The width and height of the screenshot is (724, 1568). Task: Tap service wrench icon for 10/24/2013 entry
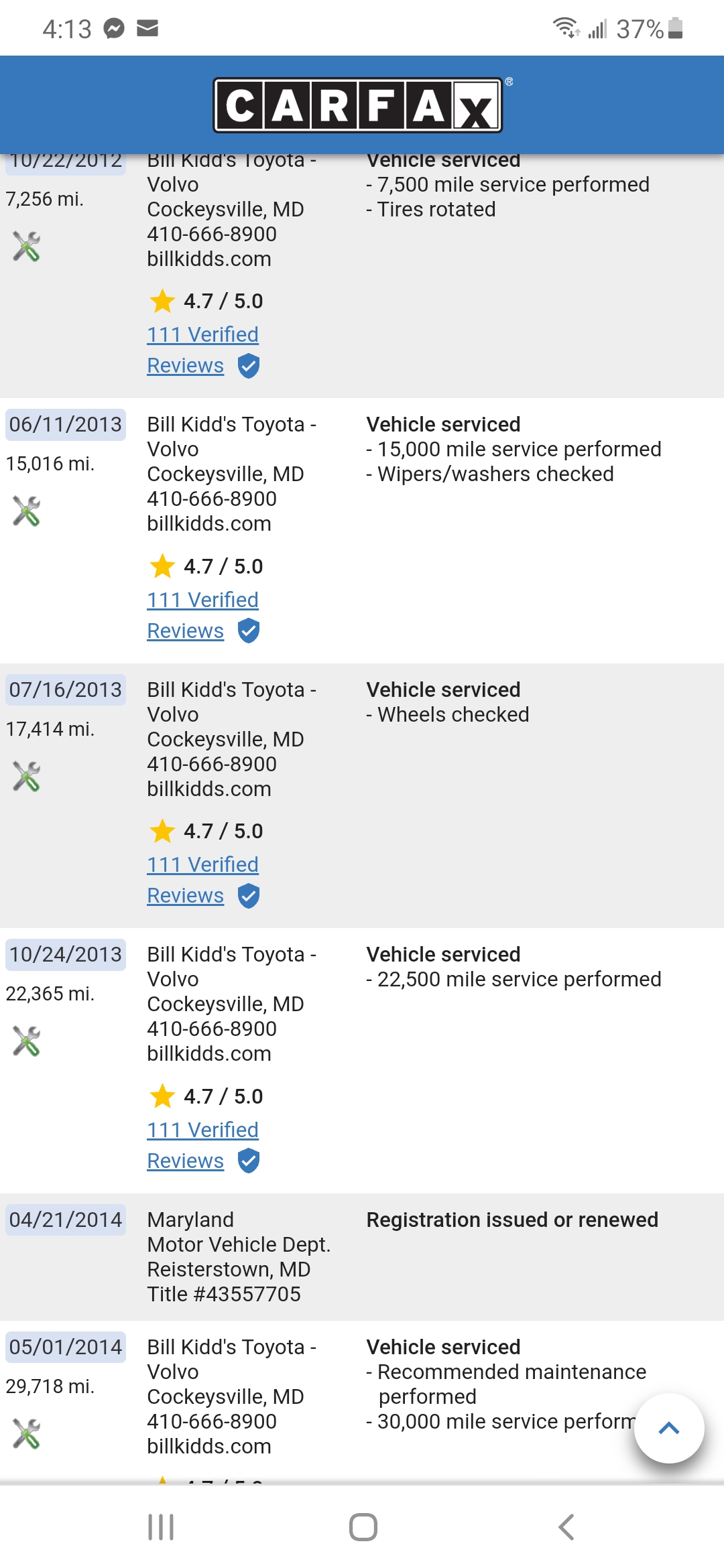[x=27, y=1041]
